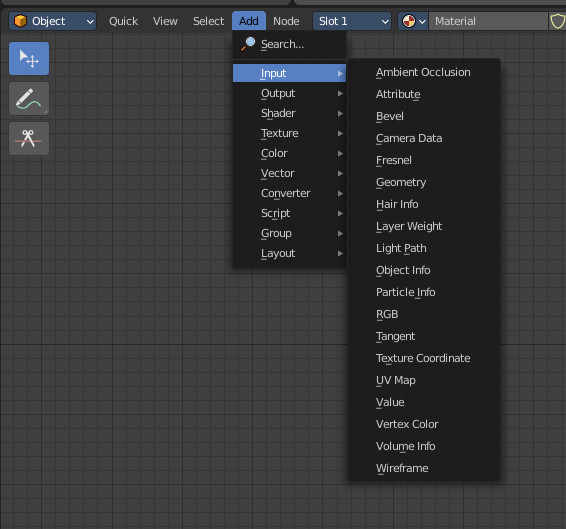The image size is (566, 529).
Task: Add a Camera Data node
Action: tap(424, 138)
